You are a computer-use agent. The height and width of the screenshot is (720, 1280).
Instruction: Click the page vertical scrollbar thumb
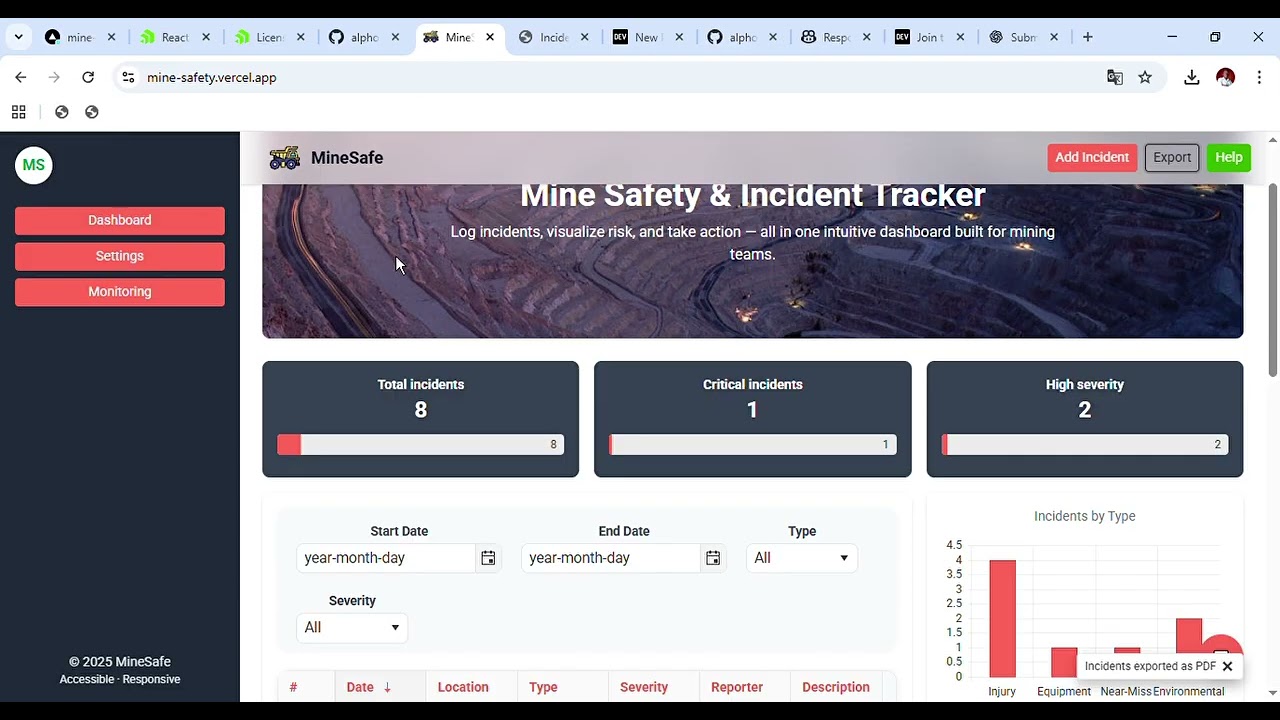1273,281
